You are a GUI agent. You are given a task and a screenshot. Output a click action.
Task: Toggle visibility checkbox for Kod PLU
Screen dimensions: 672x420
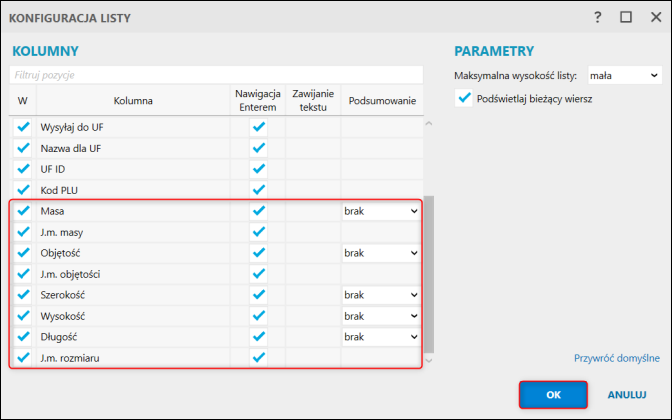23,189
